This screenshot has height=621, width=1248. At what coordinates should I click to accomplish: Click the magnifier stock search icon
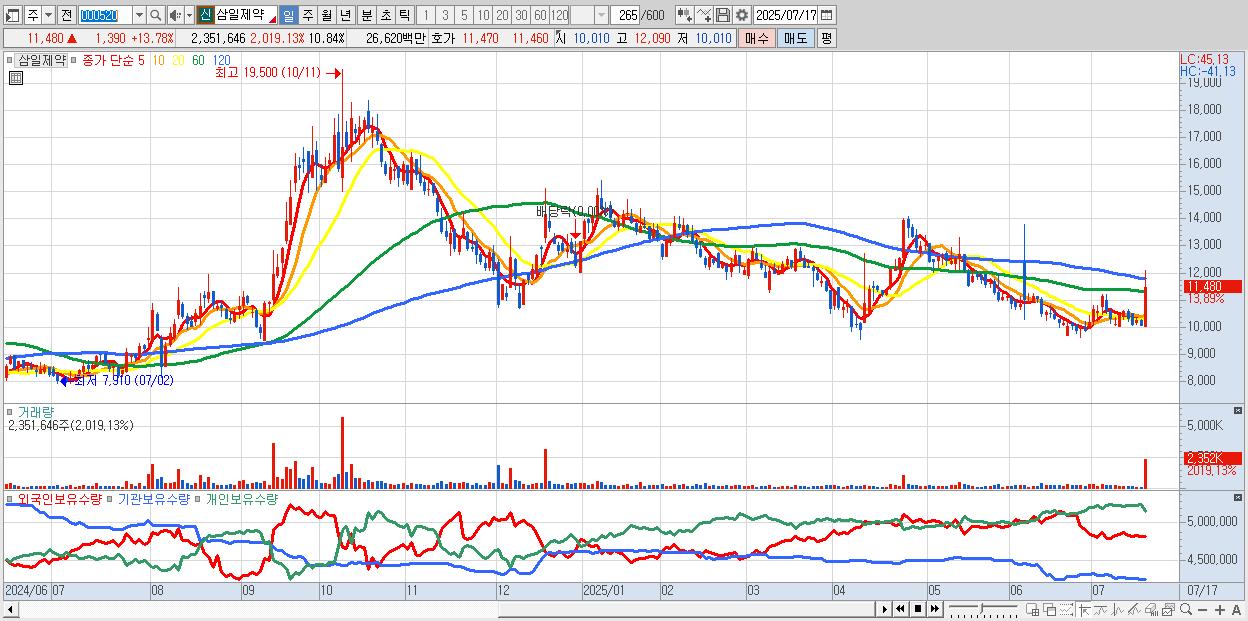click(x=156, y=15)
